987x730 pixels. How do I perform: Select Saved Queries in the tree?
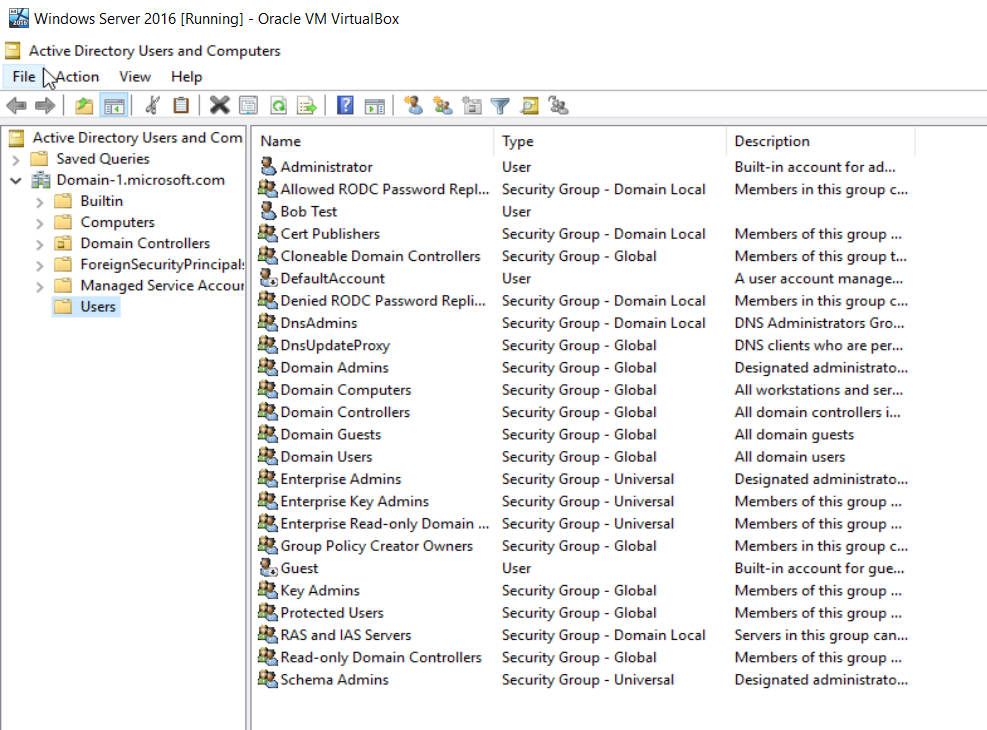[x=103, y=159]
